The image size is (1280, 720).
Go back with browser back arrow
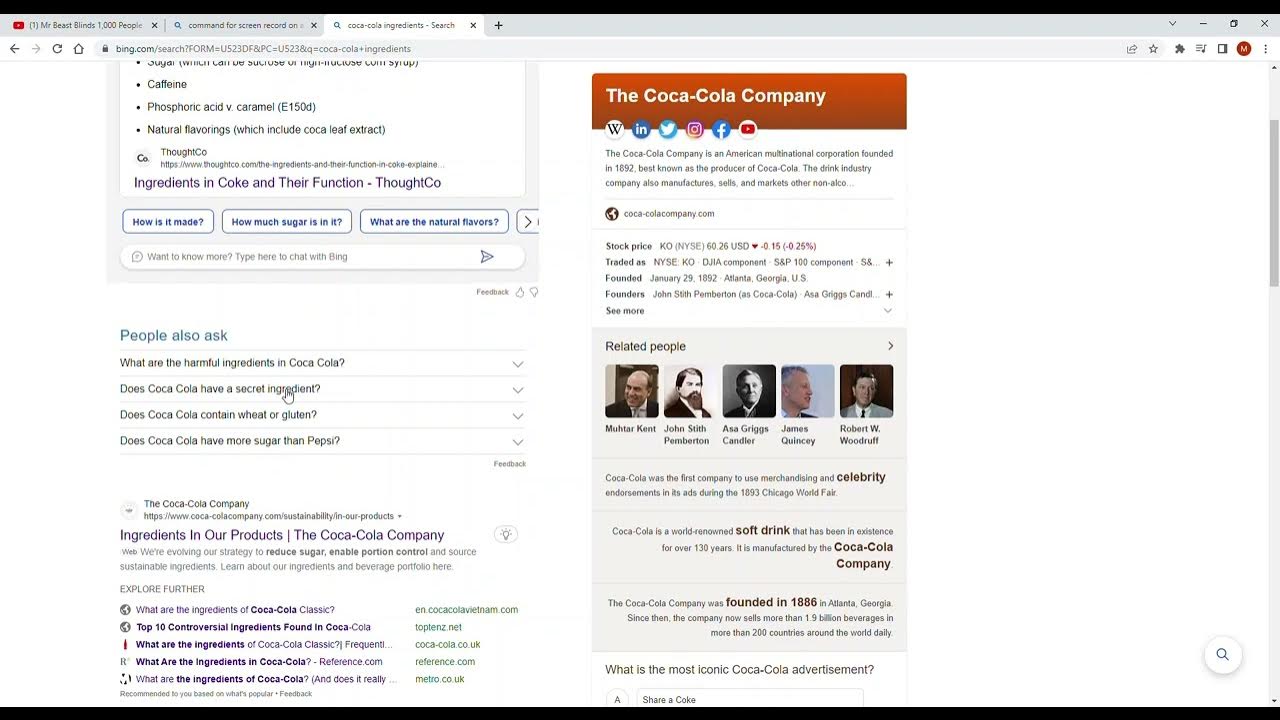click(x=14, y=48)
